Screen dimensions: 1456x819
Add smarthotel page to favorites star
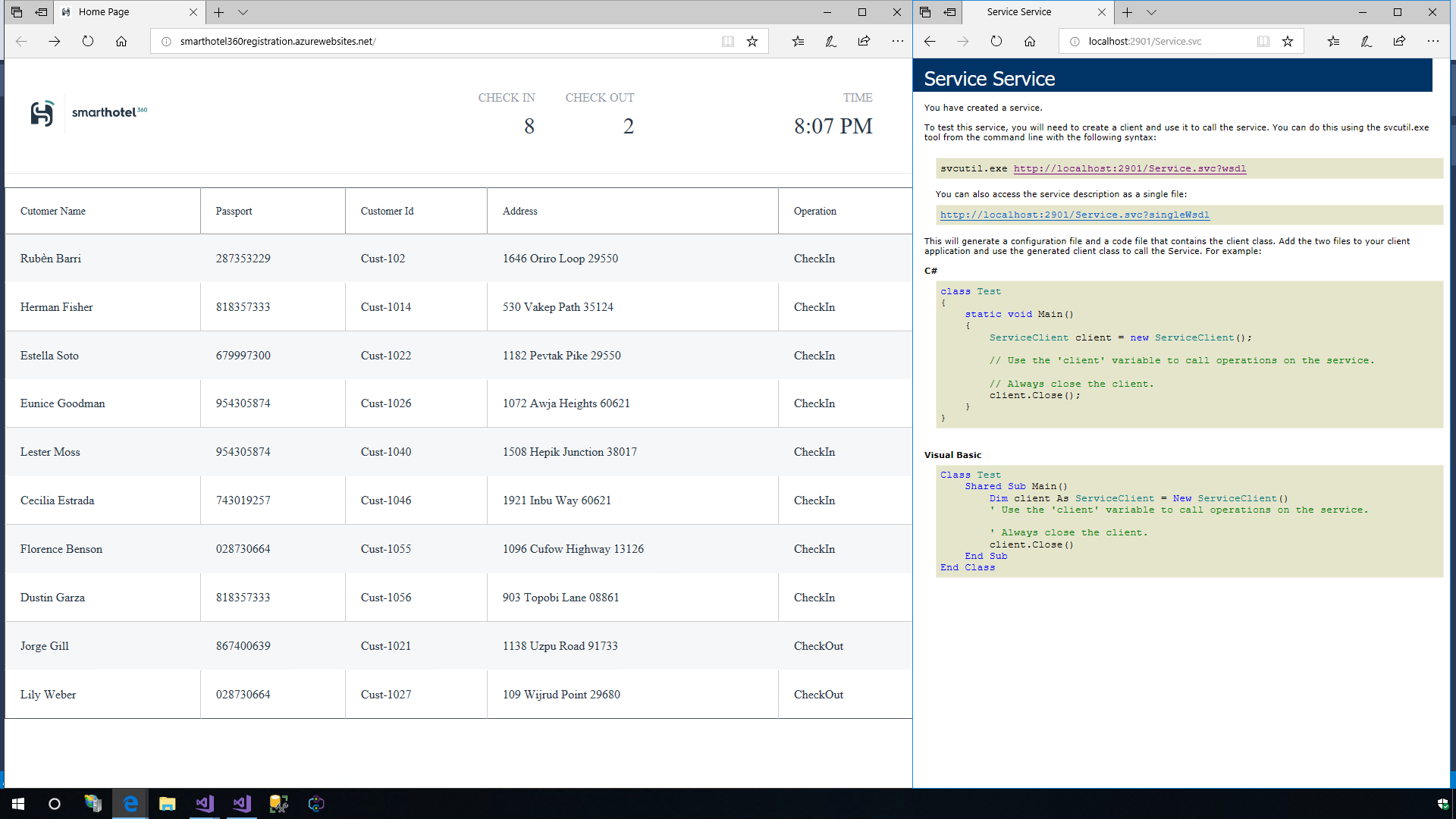tap(752, 42)
